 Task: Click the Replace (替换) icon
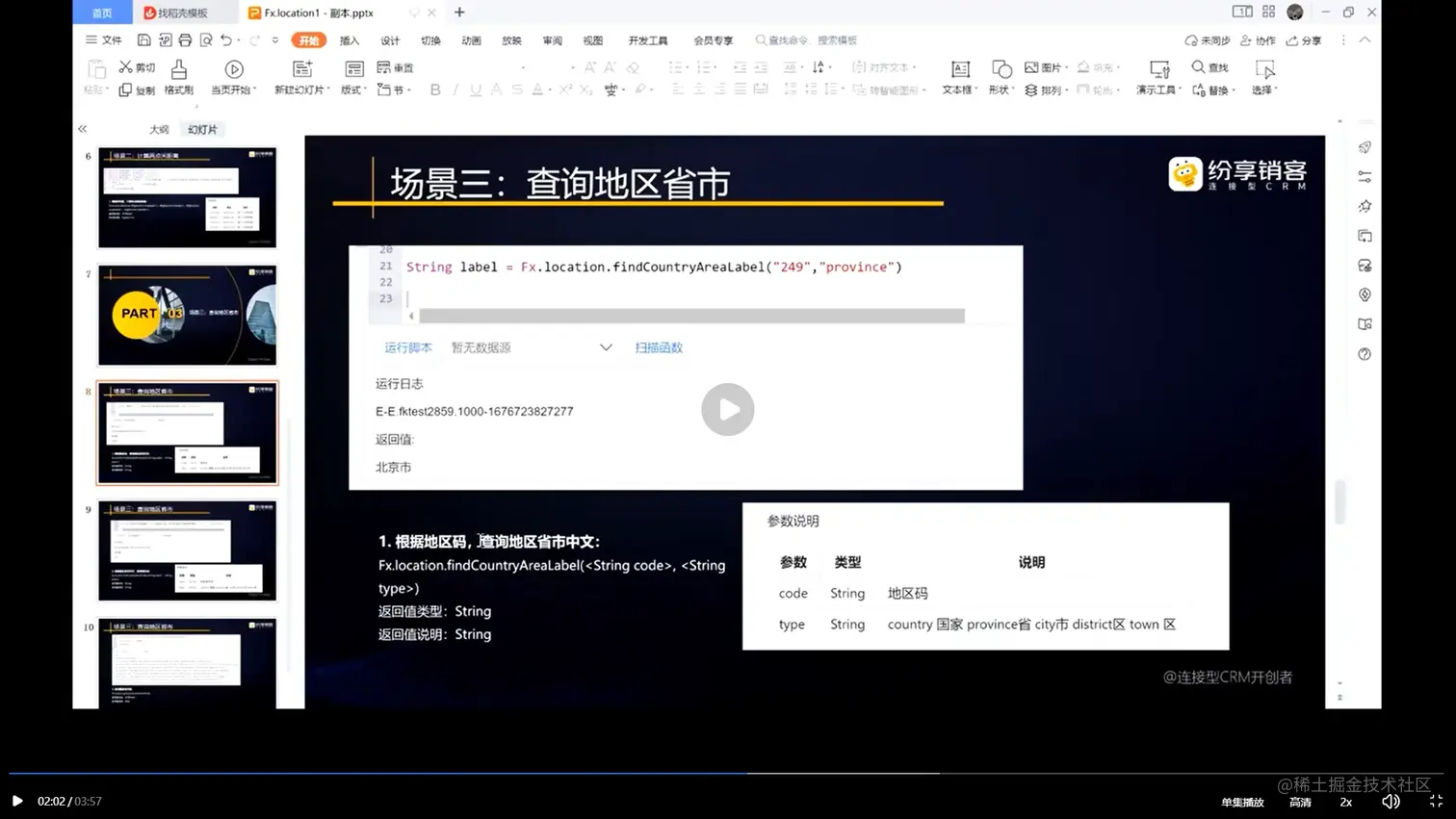coord(1199,90)
